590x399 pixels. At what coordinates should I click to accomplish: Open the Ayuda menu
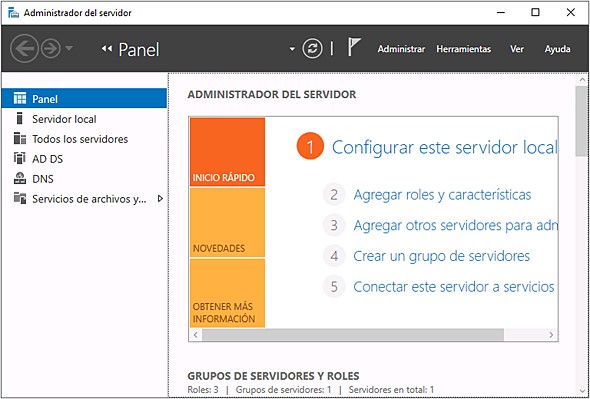point(557,49)
